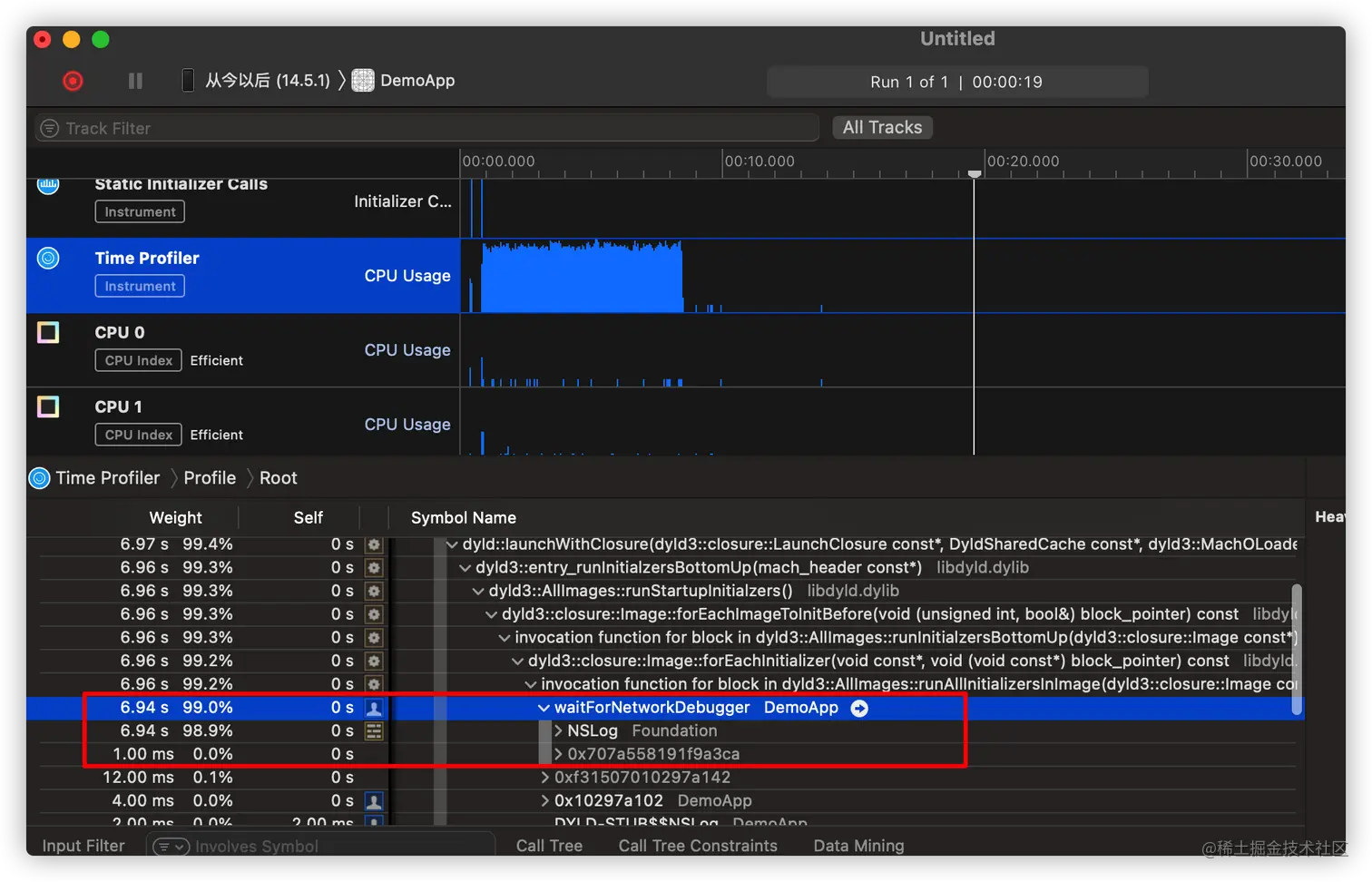The width and height of the screenshot is (1372, 882).
Task: Click Time Profiler breadcrumb icon
Action: (x=40, y=478)
